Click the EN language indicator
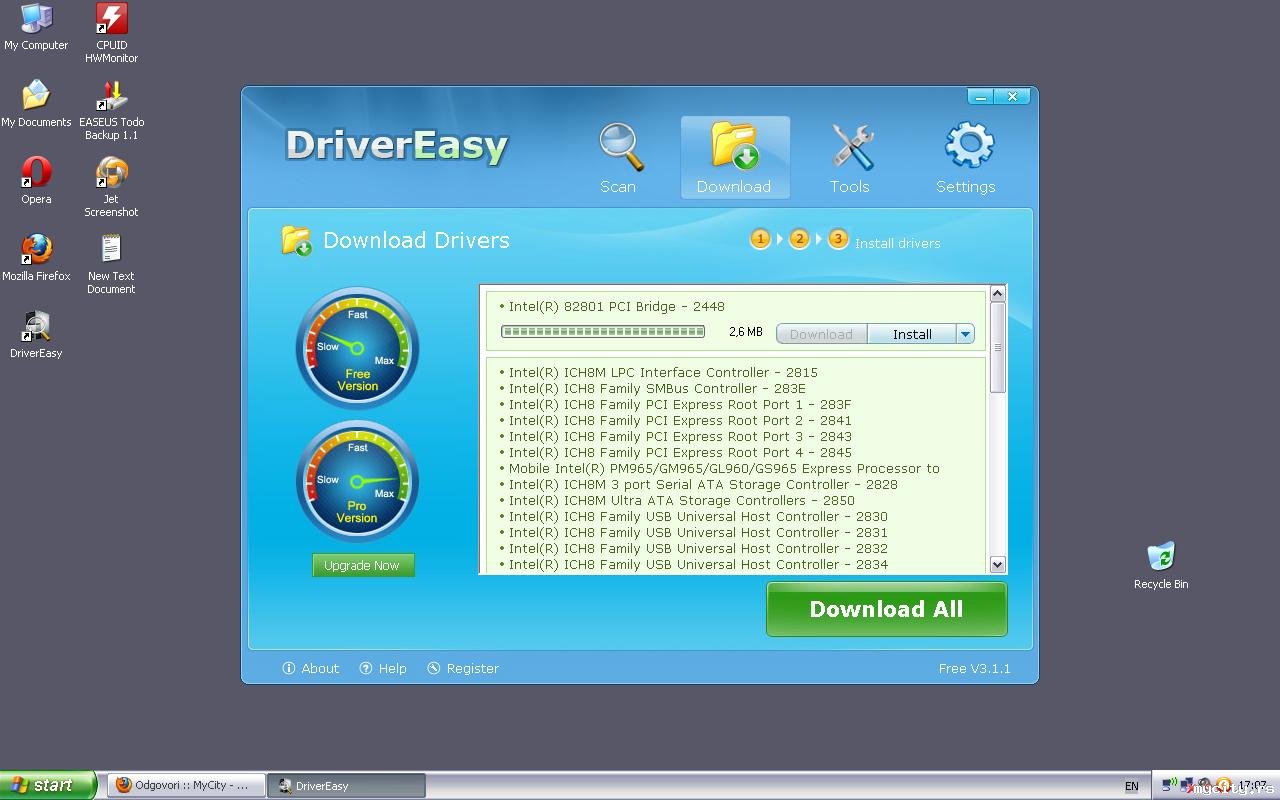This screenshot has height=800, width=1280. pyautogui.click(x=1131, y=786)
